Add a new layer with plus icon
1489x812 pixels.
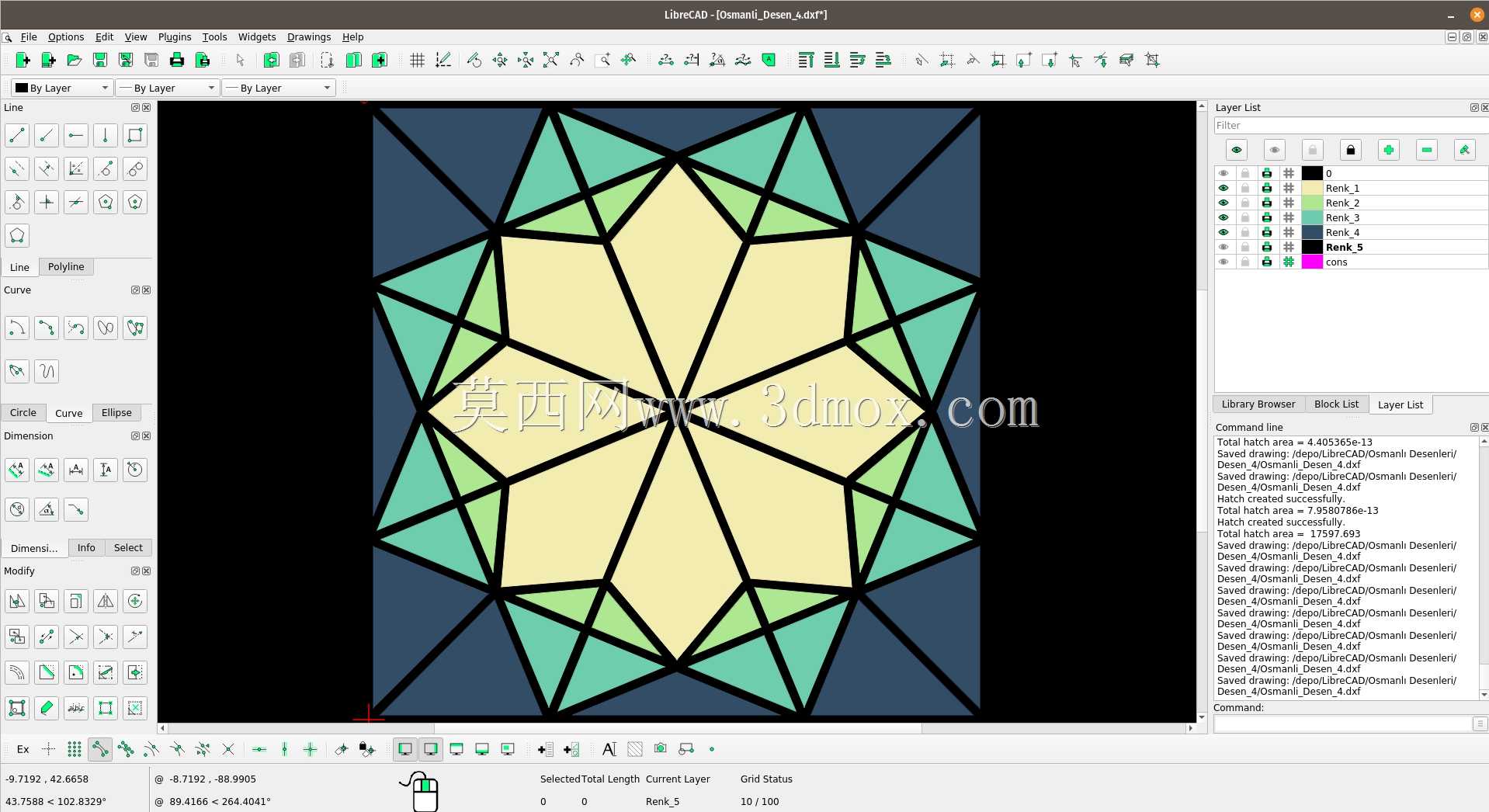click(1389, 150)
